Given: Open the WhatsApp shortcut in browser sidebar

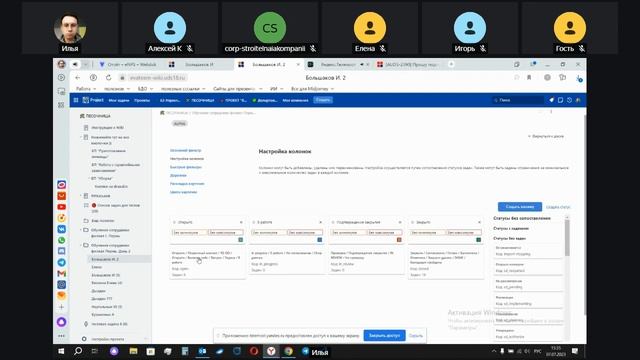Looking at the screenshot, I should (x=62, y=240).
